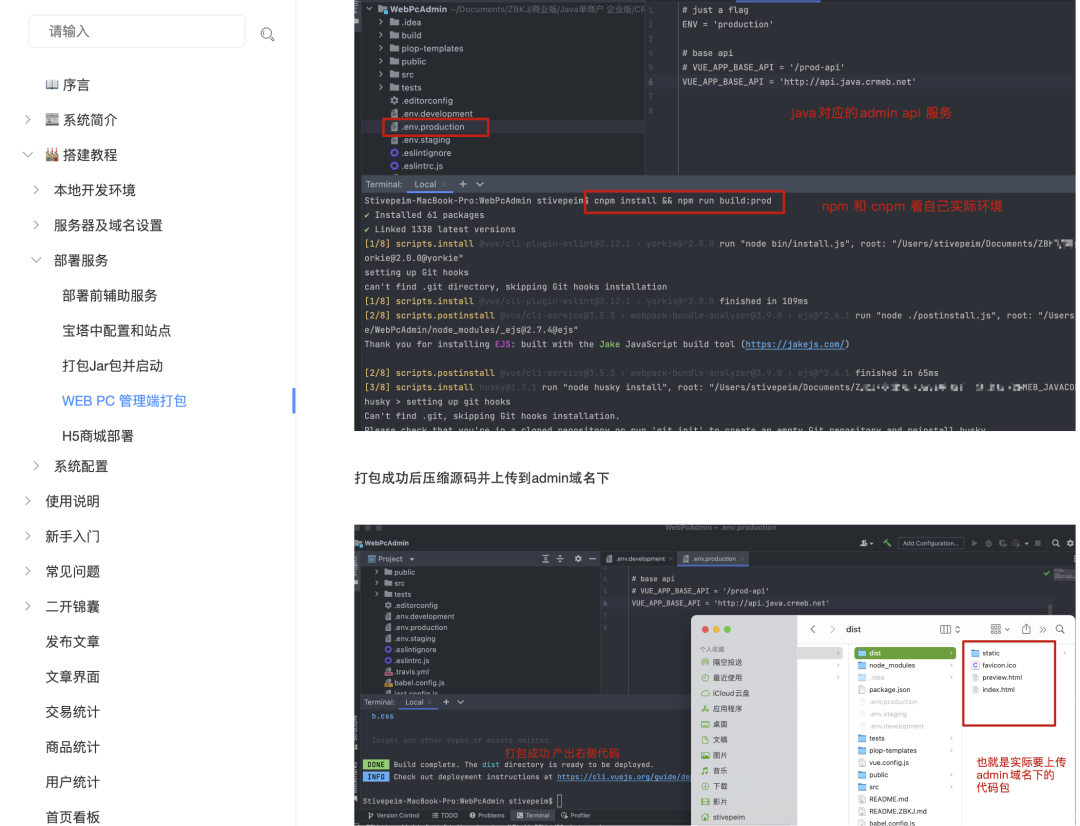Expand 新手入门 chevron
Screen dimensions: 1080x826
click(x=27, y=536)
